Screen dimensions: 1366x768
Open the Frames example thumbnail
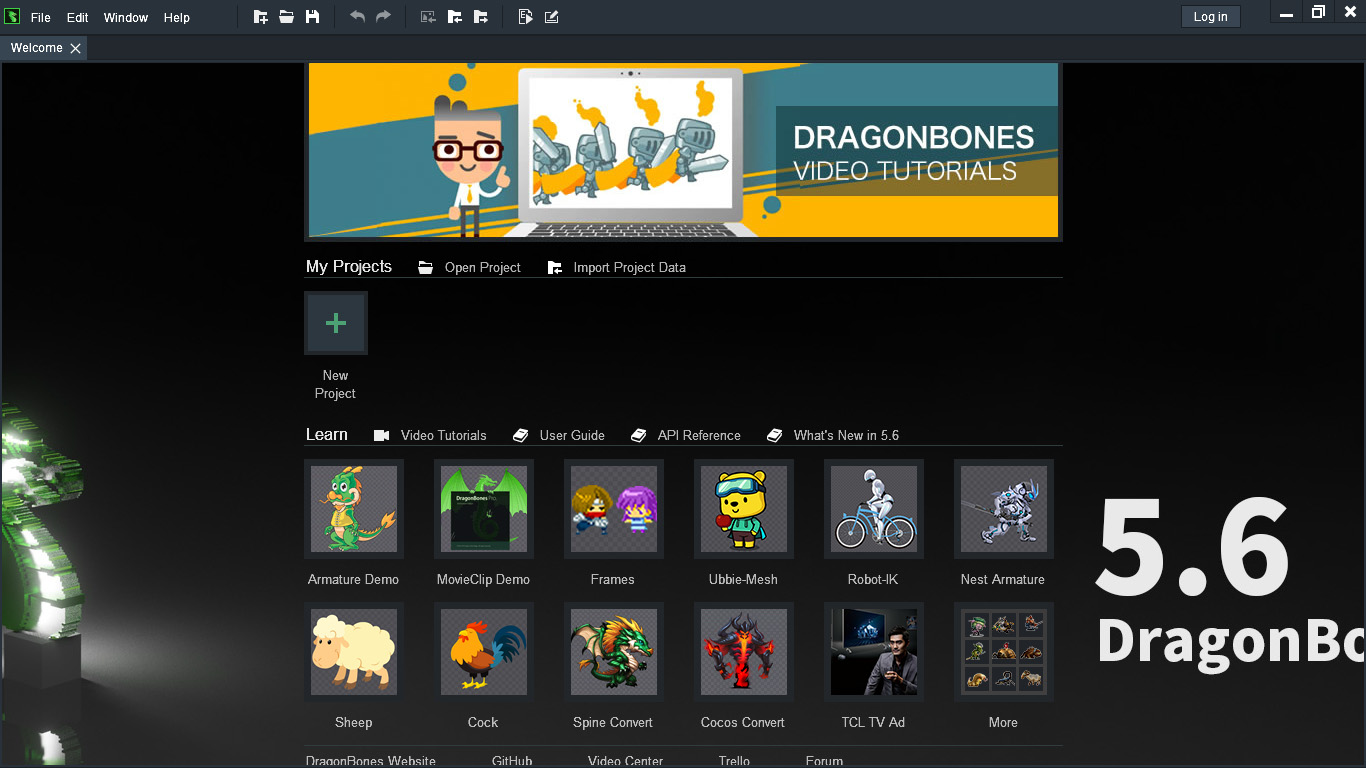click(614, 509)
